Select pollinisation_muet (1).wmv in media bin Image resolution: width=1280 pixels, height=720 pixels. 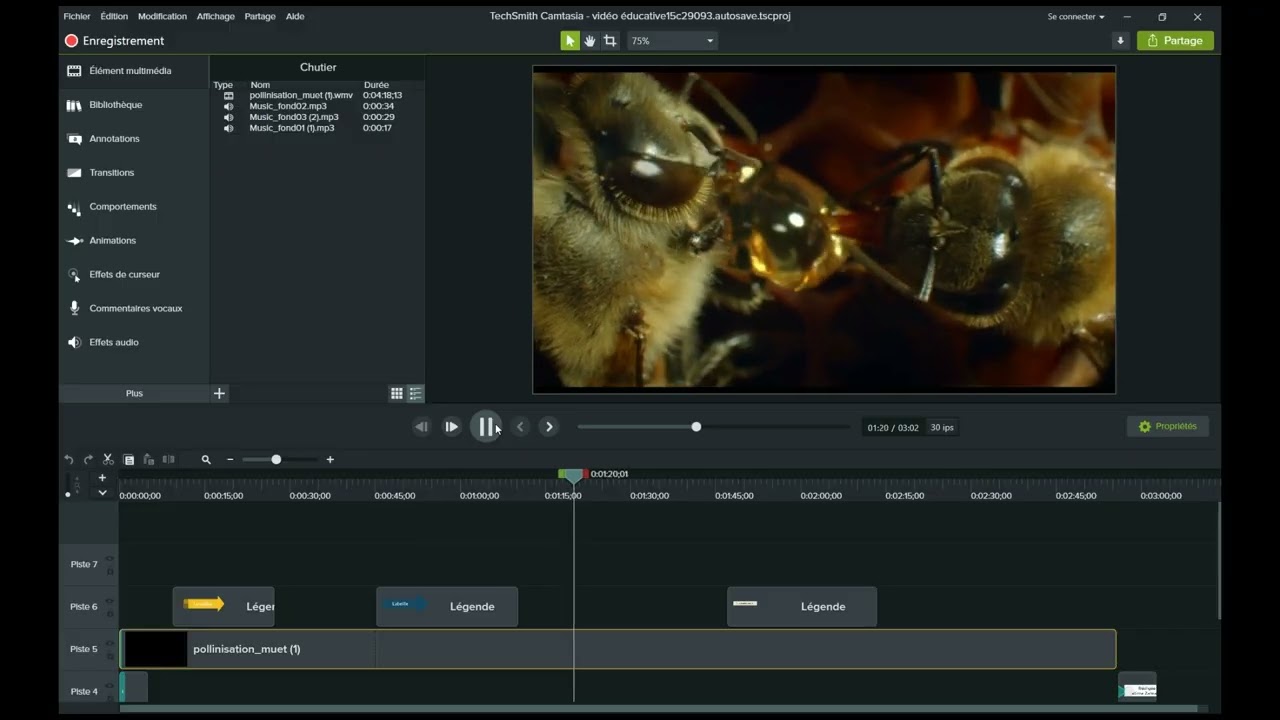coord(301,95)
